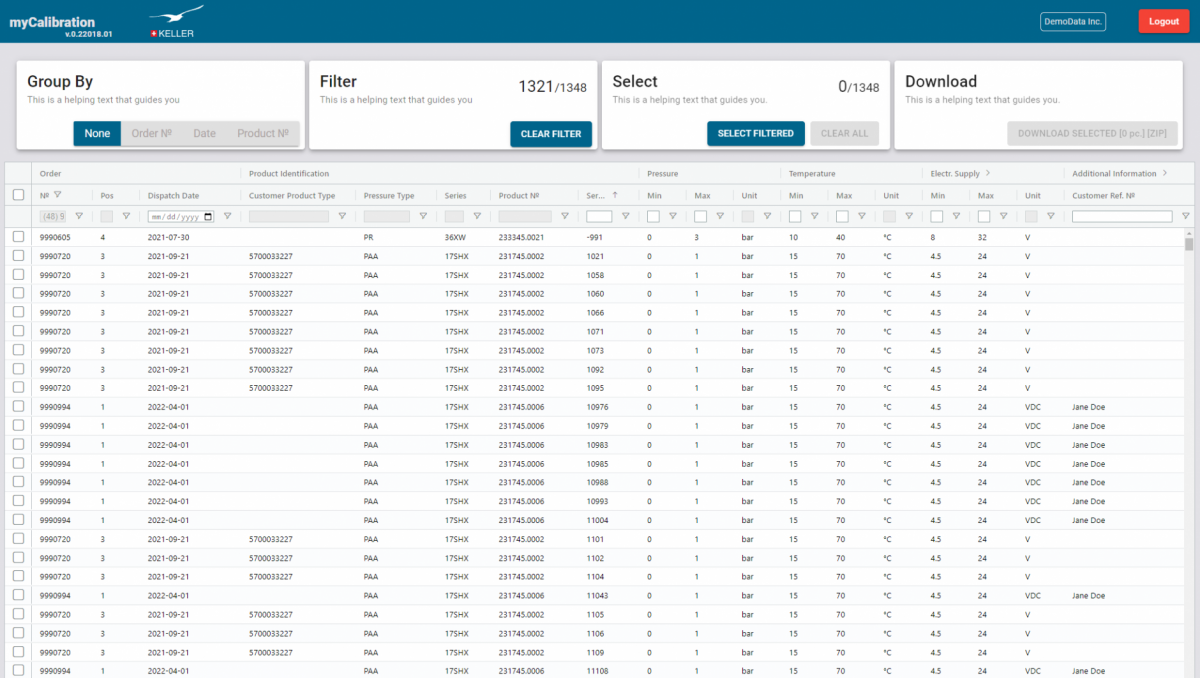Check the row with serial number 1021

click(18, 256)
